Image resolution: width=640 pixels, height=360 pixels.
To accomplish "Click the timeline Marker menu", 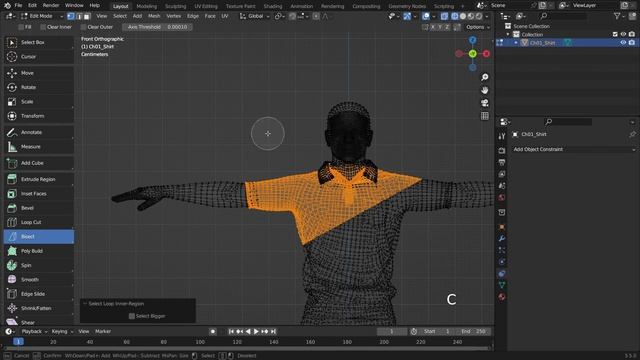I will (103, 331).
